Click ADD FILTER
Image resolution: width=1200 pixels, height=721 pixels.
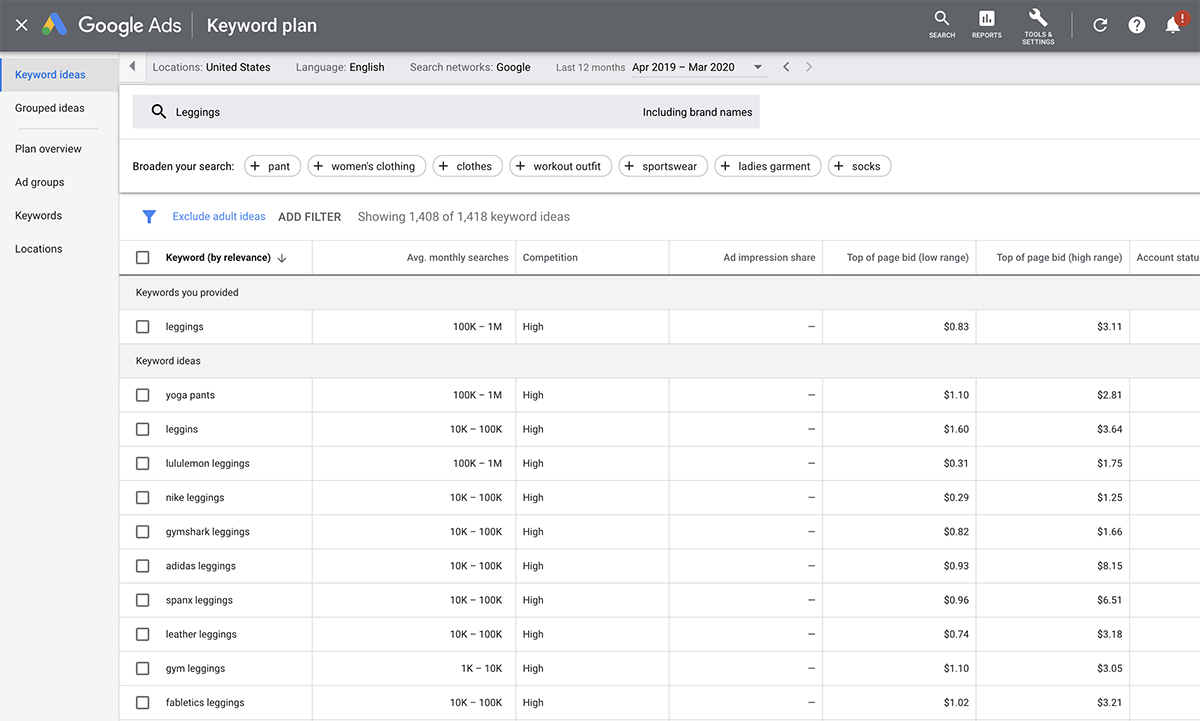coord(310,216)
